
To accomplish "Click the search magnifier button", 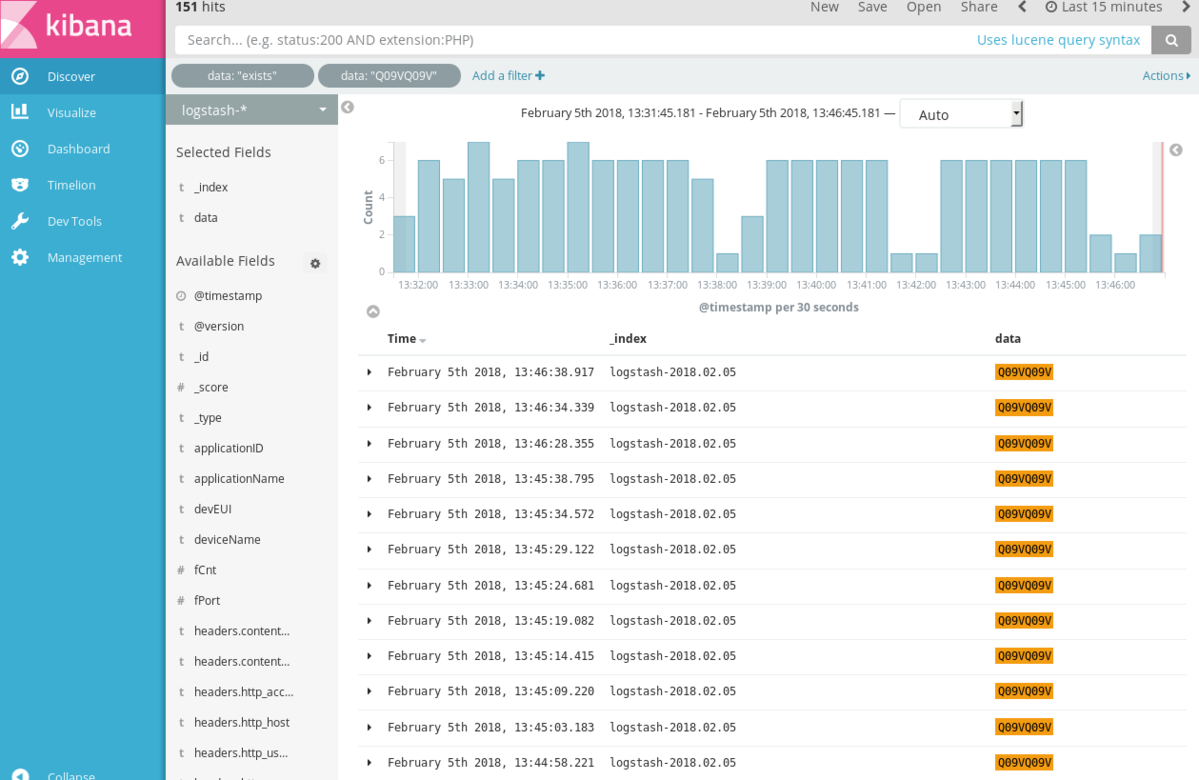I will tap(1171, 40).
